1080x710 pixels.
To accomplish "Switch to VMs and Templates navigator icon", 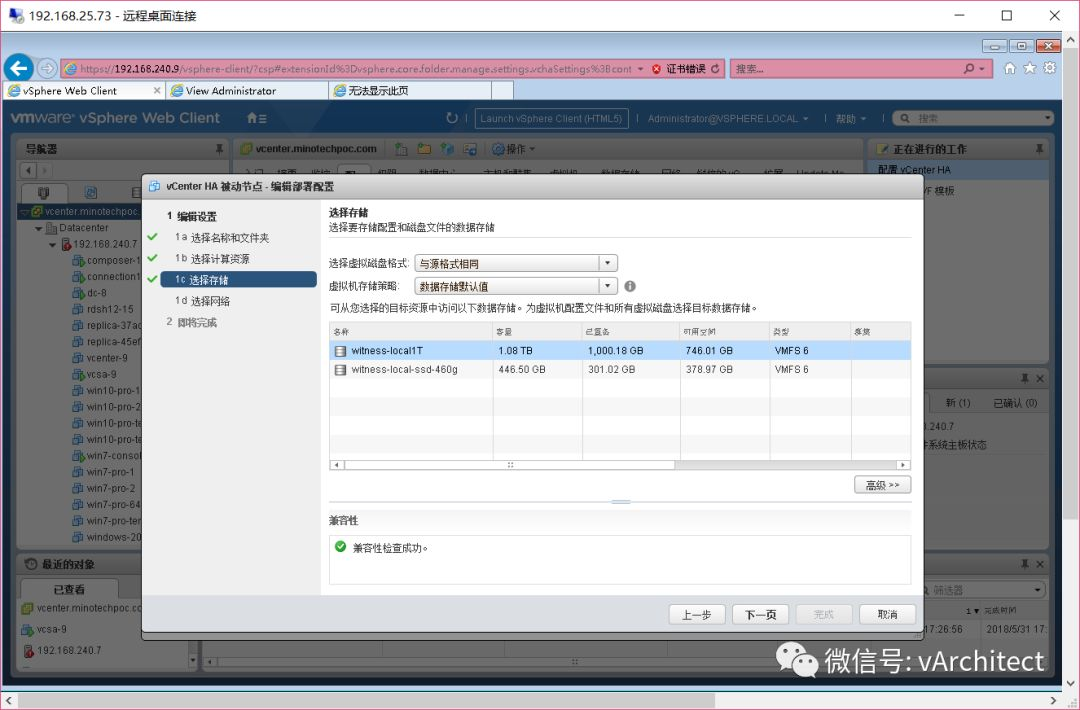I will 90,193.
